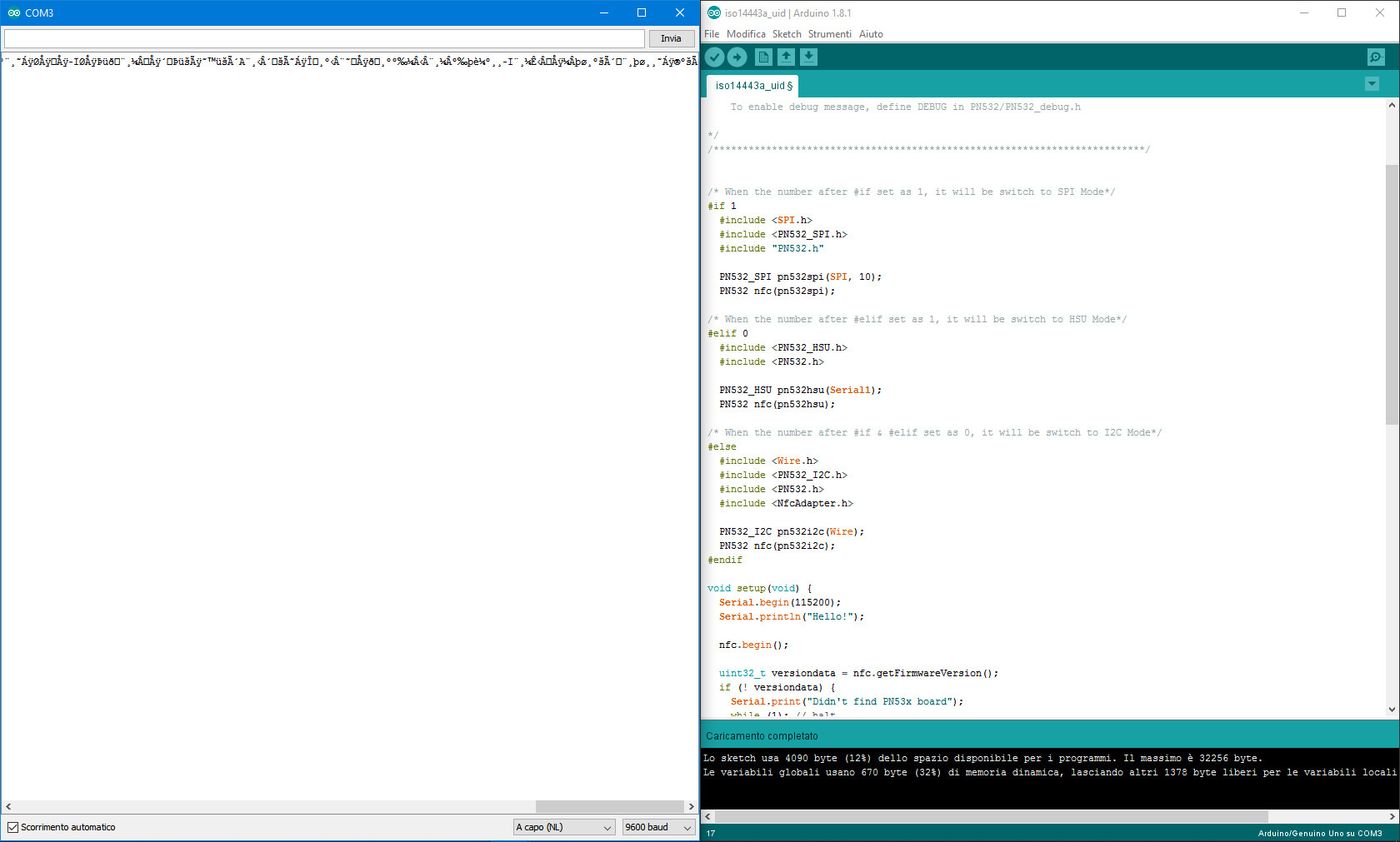Screen dimensions: 1400x842
Task: Click the Upload sketch arrow icon
Action: 737,57
